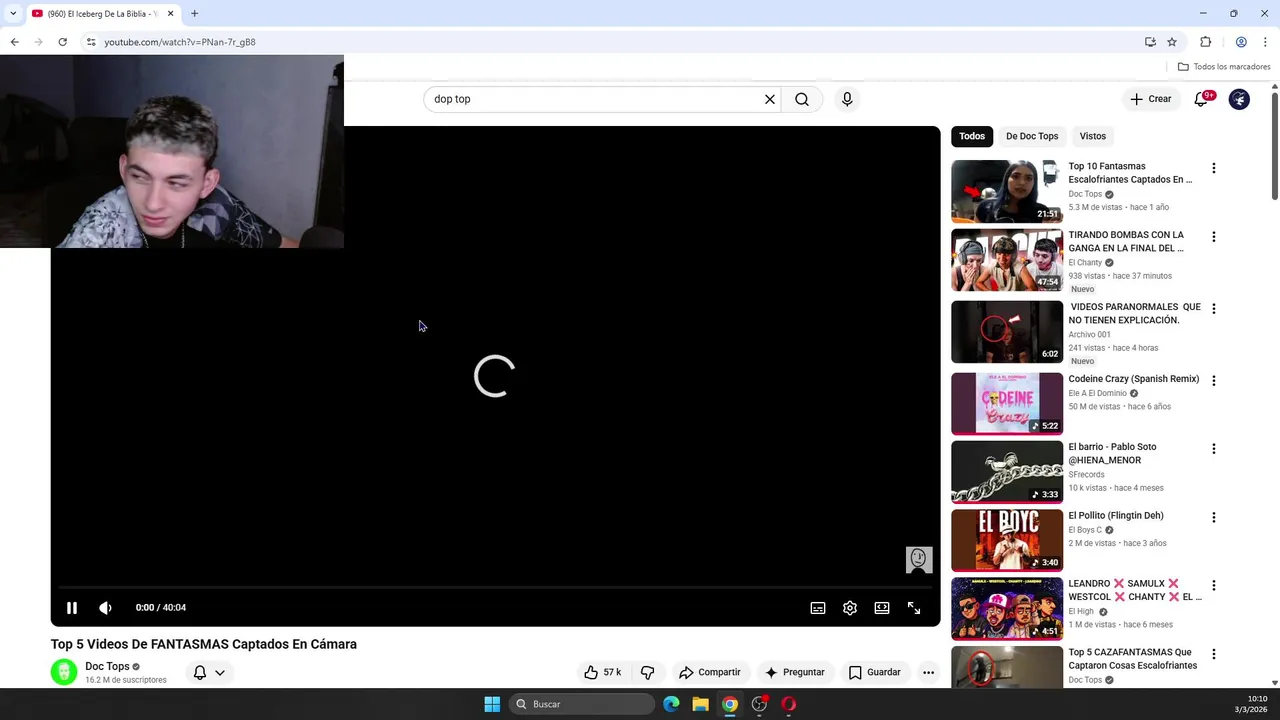Open the account avatar menu

[x=1239, y=99]
